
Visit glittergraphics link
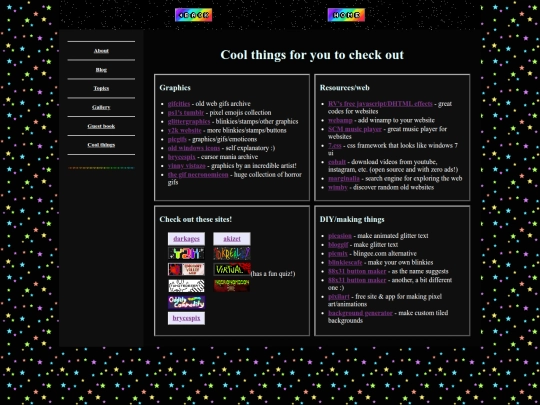[189, 122]
